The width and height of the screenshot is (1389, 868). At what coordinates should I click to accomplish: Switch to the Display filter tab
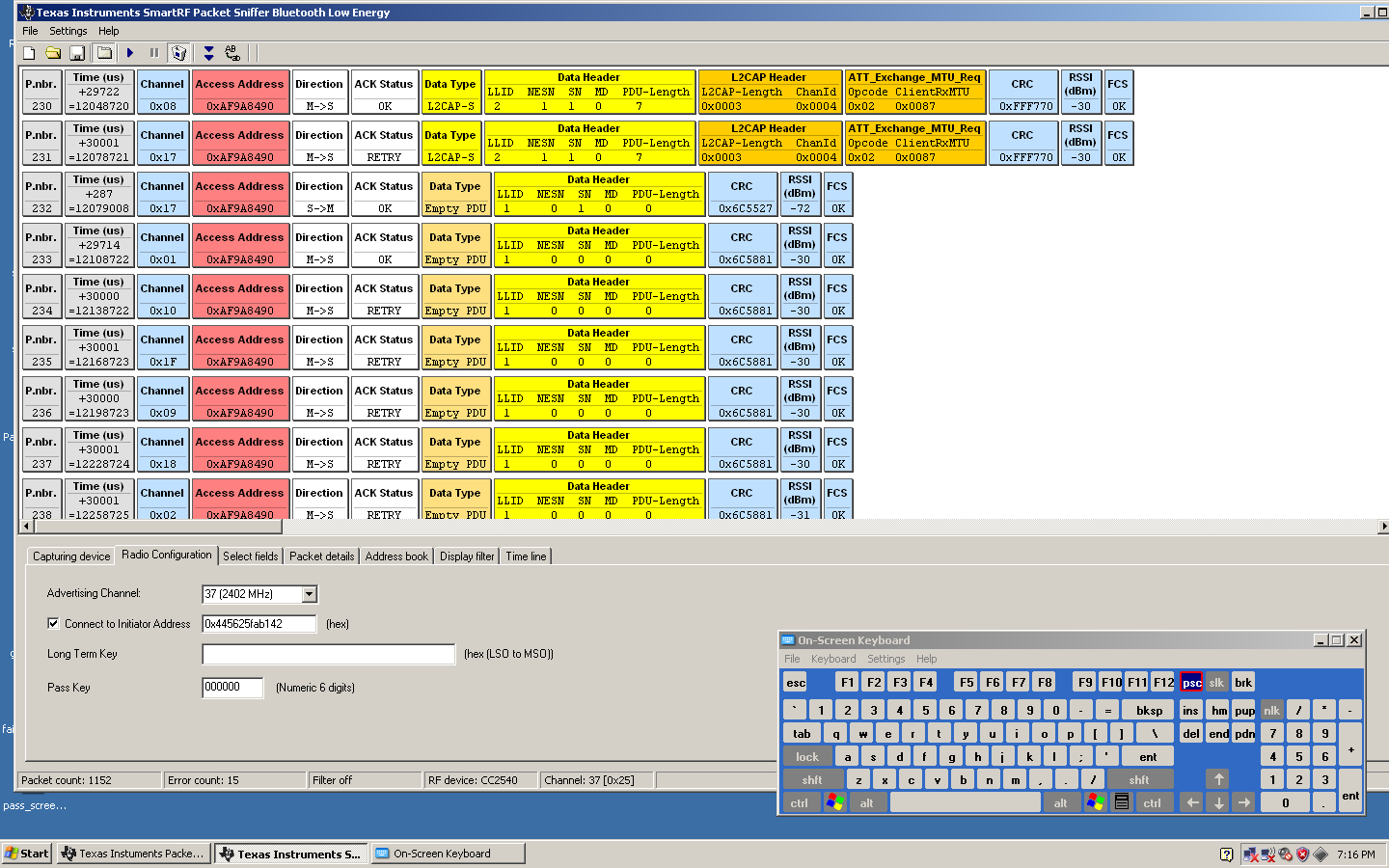pyautogui.click(x=467, y=556)
